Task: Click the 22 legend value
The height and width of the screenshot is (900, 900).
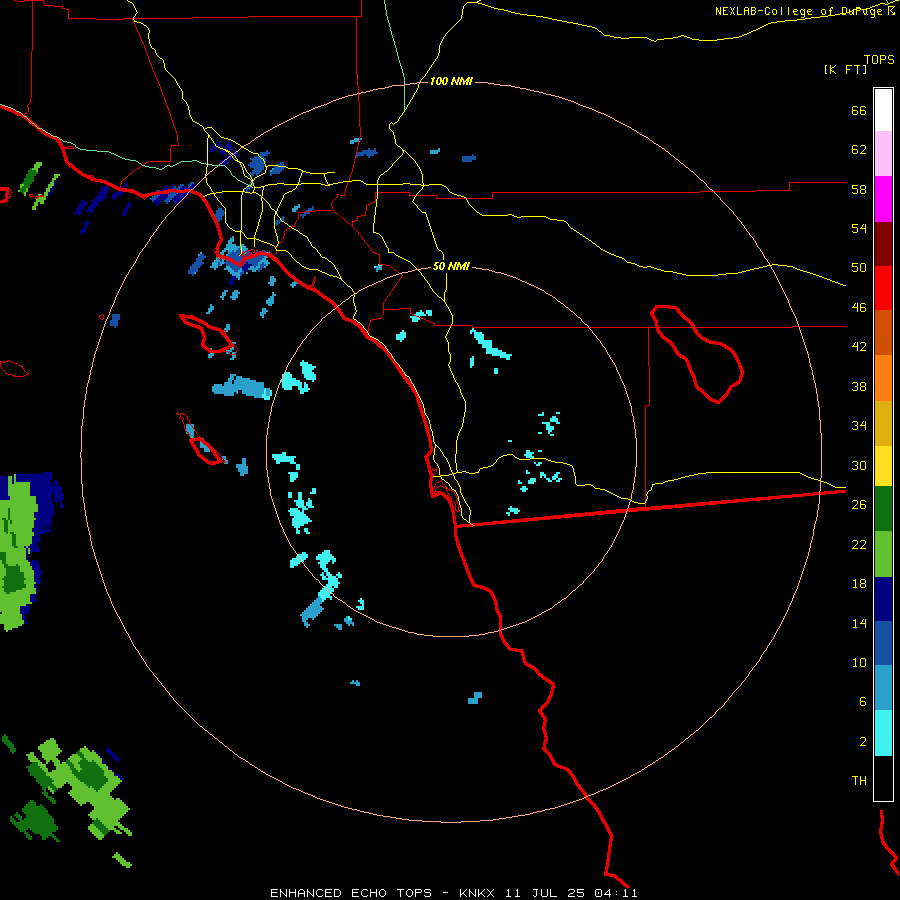Action: click(859, 544)
